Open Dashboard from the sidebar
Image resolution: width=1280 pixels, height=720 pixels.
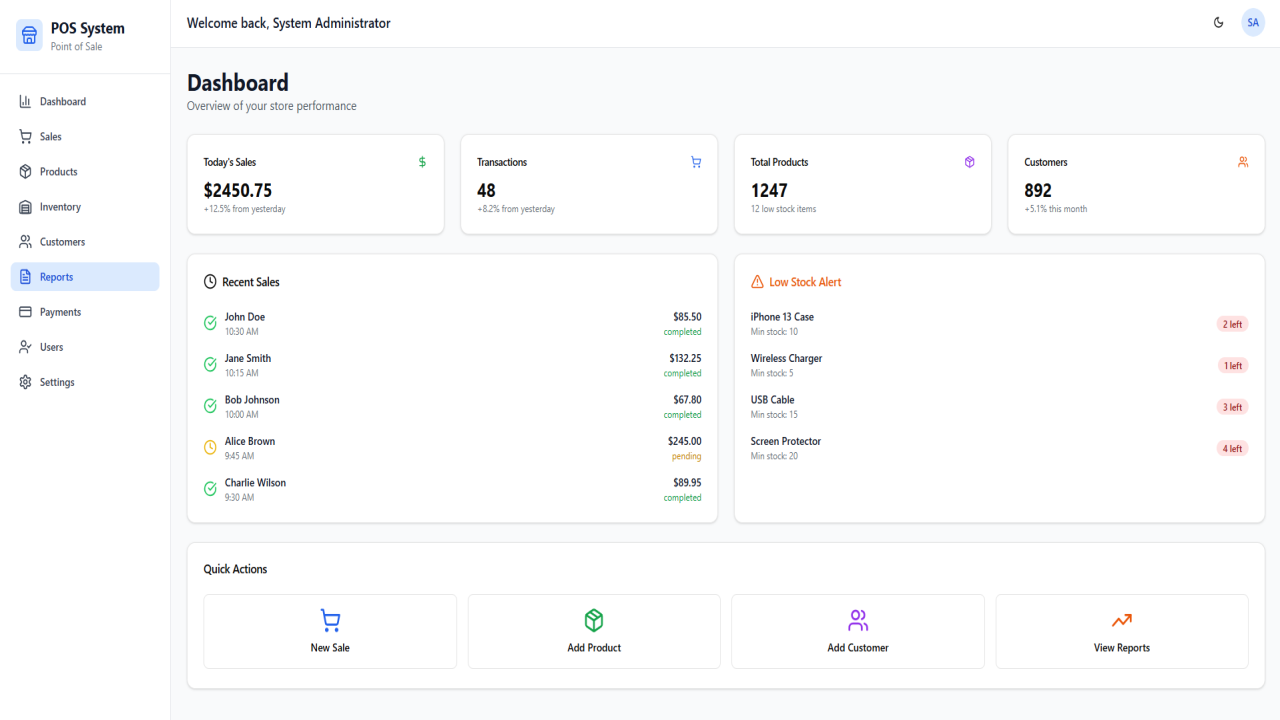click(x=85, y=102)
